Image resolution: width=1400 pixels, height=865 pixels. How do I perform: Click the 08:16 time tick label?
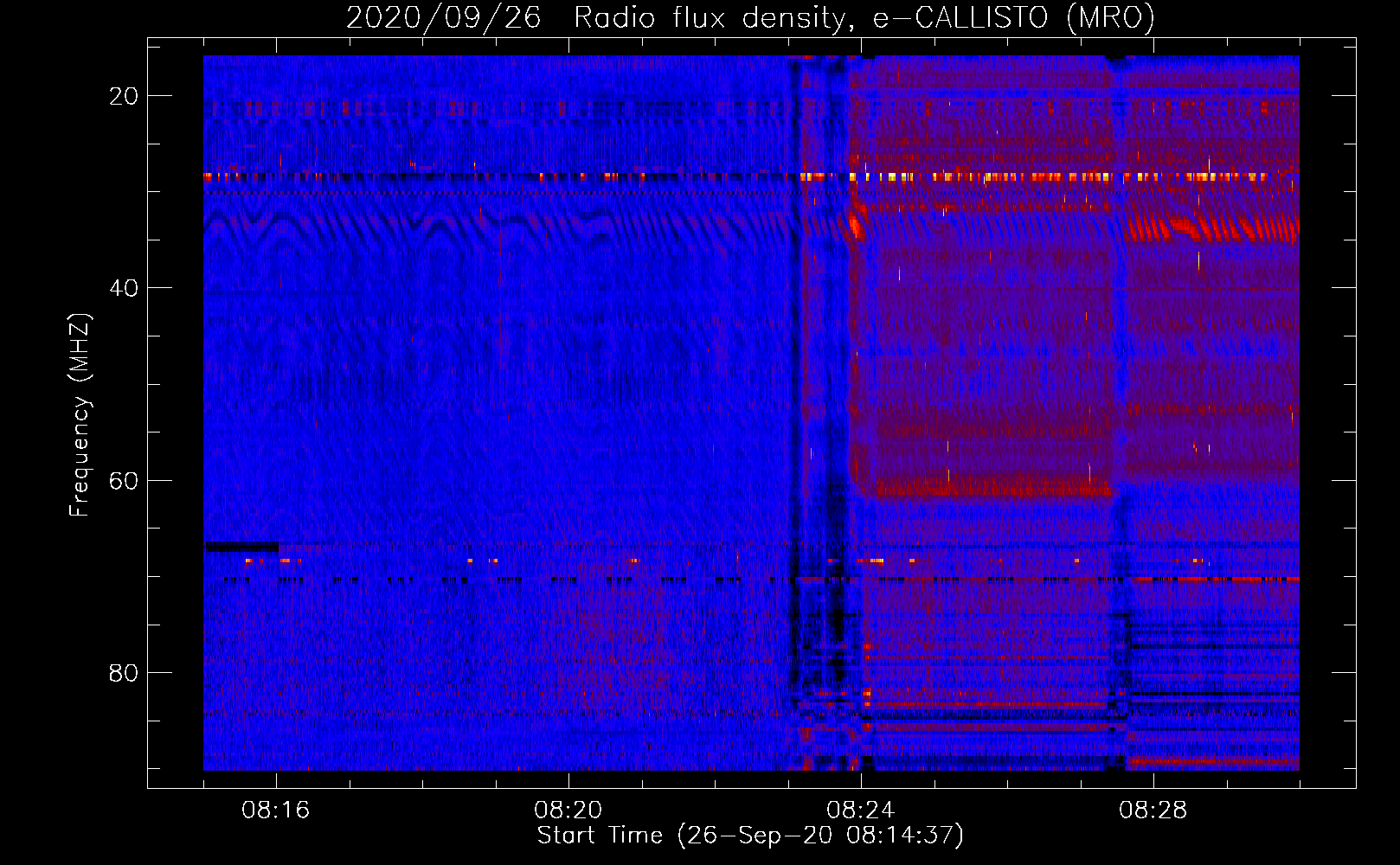point(276,811)
